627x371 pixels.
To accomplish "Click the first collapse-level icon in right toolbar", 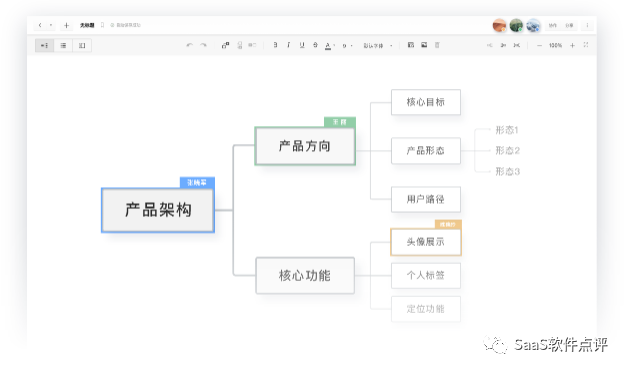I will [x=489, y=45].
